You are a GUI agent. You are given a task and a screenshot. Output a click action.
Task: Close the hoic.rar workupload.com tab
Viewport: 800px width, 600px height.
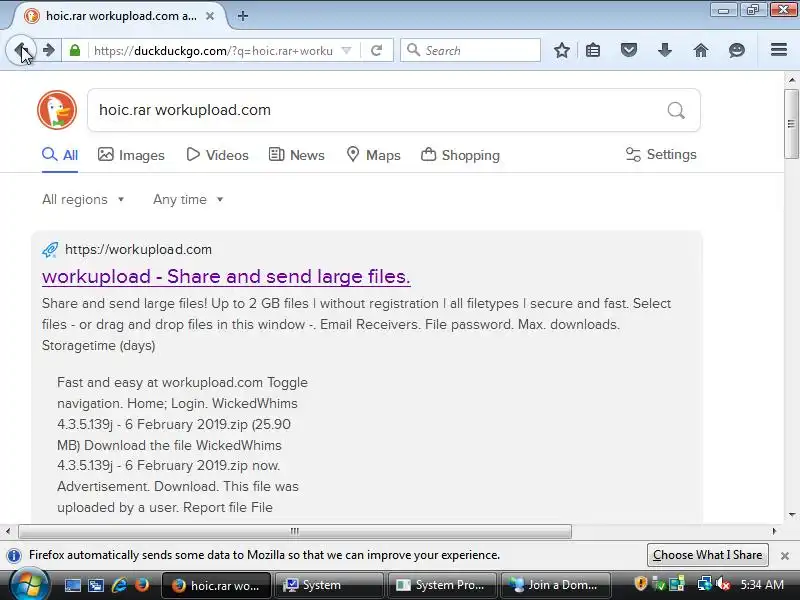click(x=210, y=16)
